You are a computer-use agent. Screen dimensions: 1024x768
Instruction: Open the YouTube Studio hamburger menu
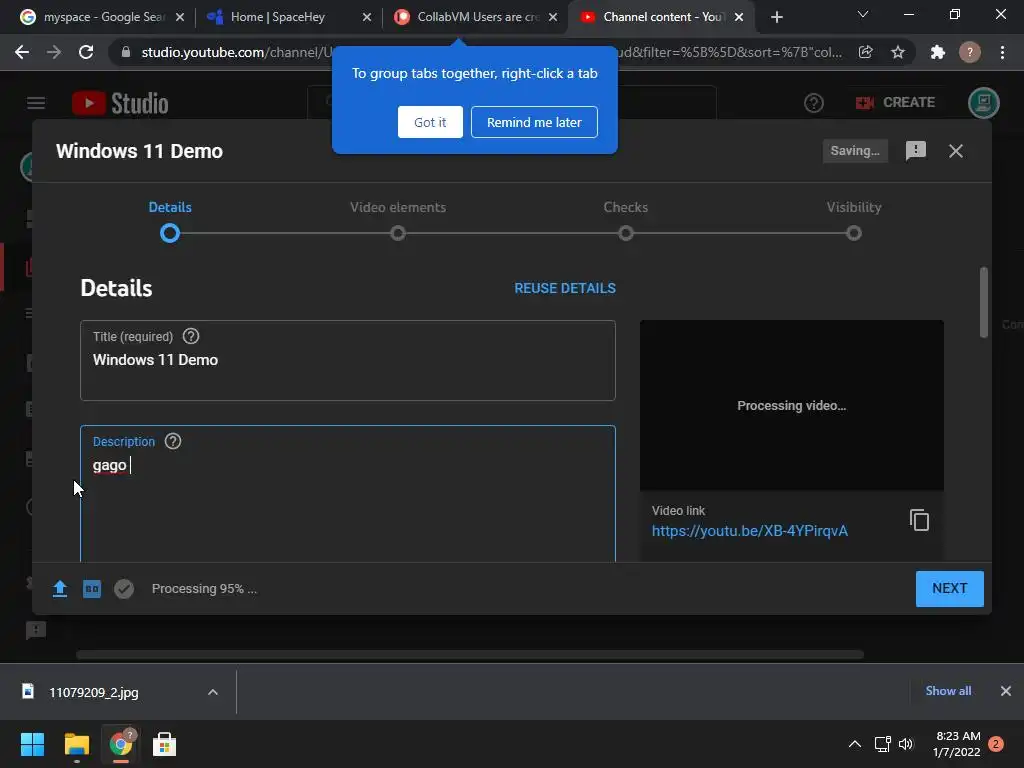pos(36,103)
